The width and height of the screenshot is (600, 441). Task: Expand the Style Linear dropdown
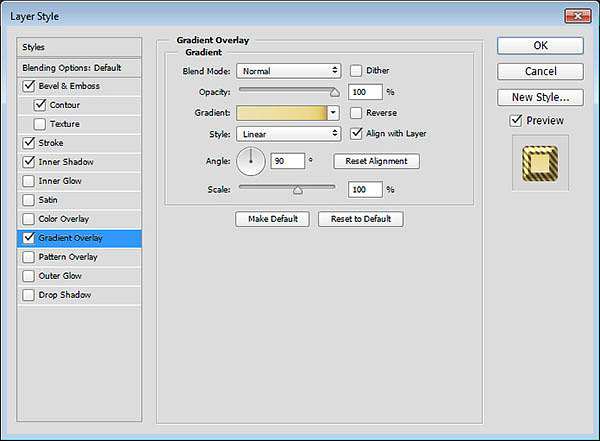pyautogui.click(x=289, y=133)
